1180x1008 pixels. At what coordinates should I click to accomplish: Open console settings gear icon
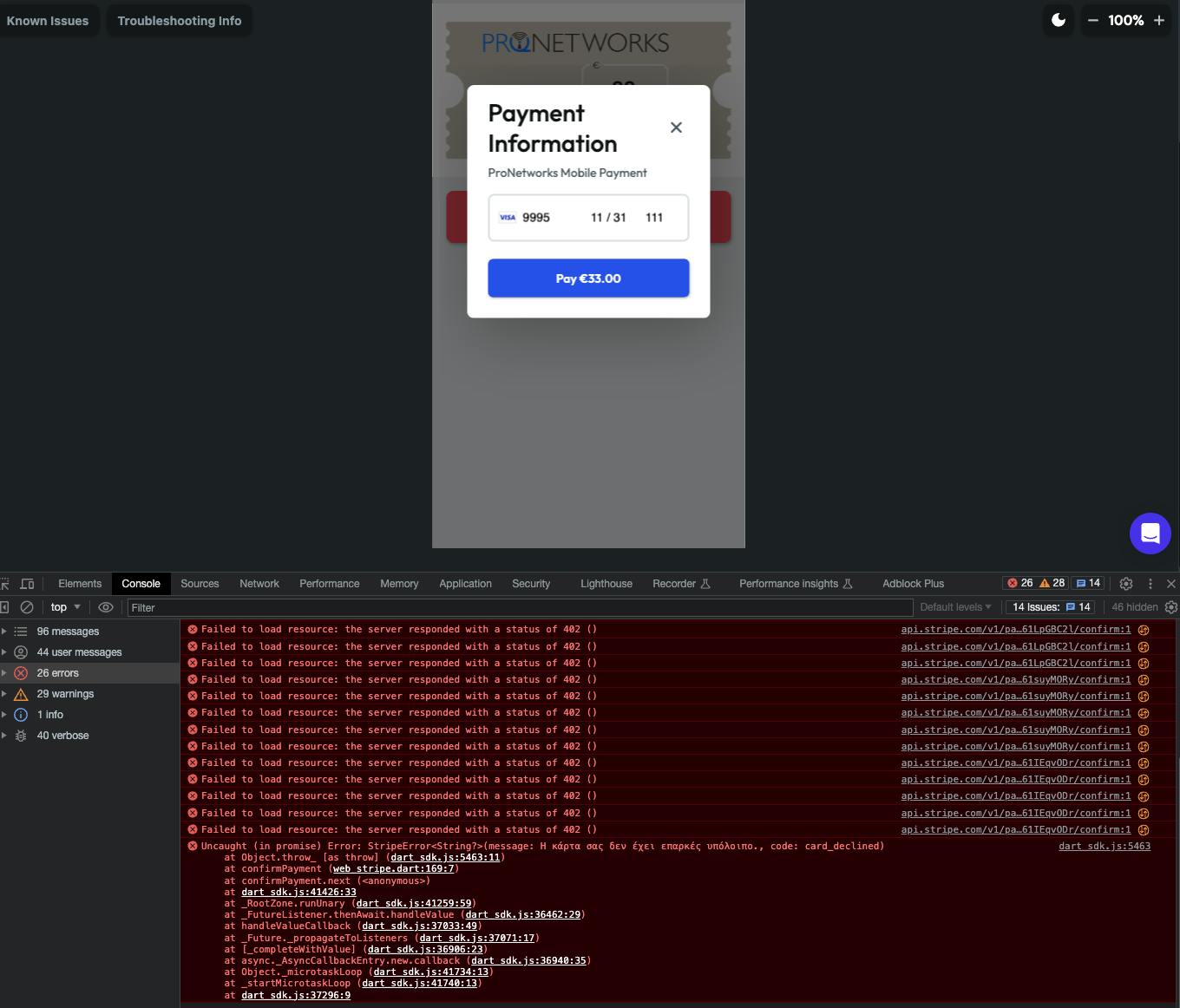(1171, 607)
